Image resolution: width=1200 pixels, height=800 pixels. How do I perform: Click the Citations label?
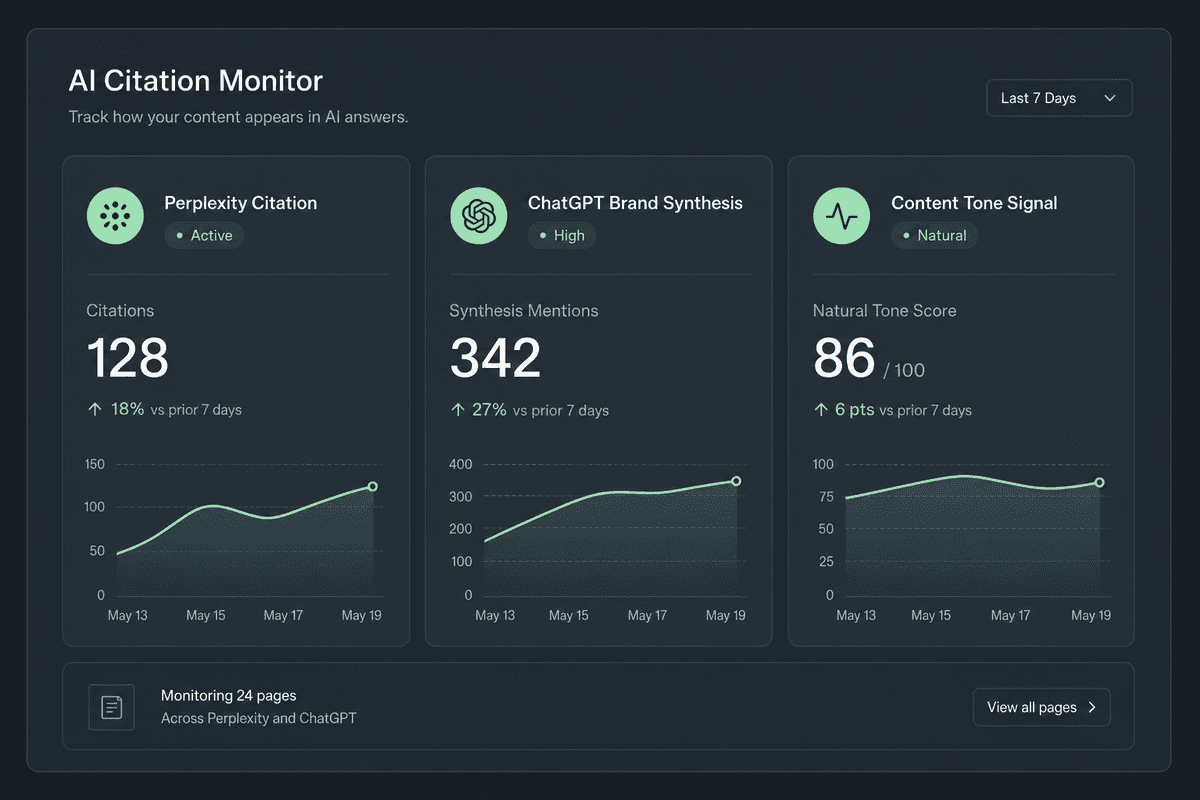coord(120,311)
